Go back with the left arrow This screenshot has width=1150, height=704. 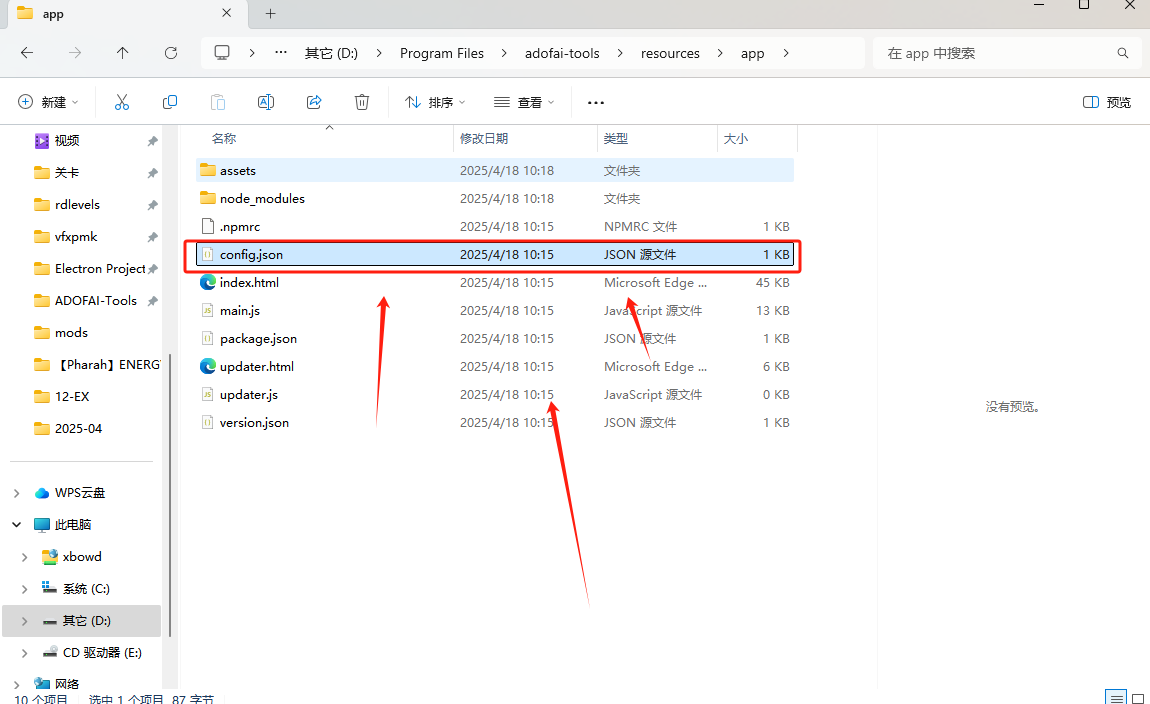click(x=27, y=53)
